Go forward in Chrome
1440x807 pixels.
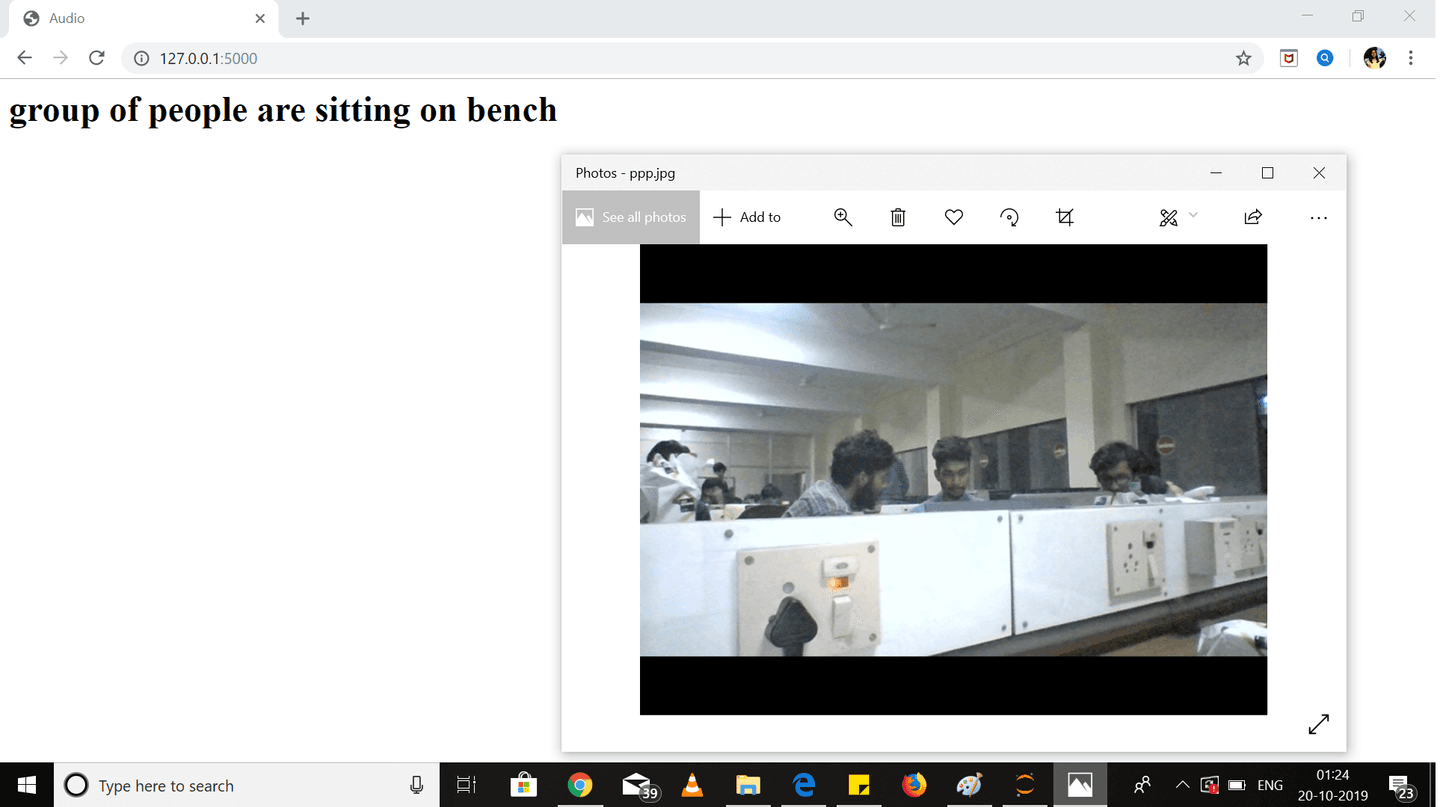[61, 58]
